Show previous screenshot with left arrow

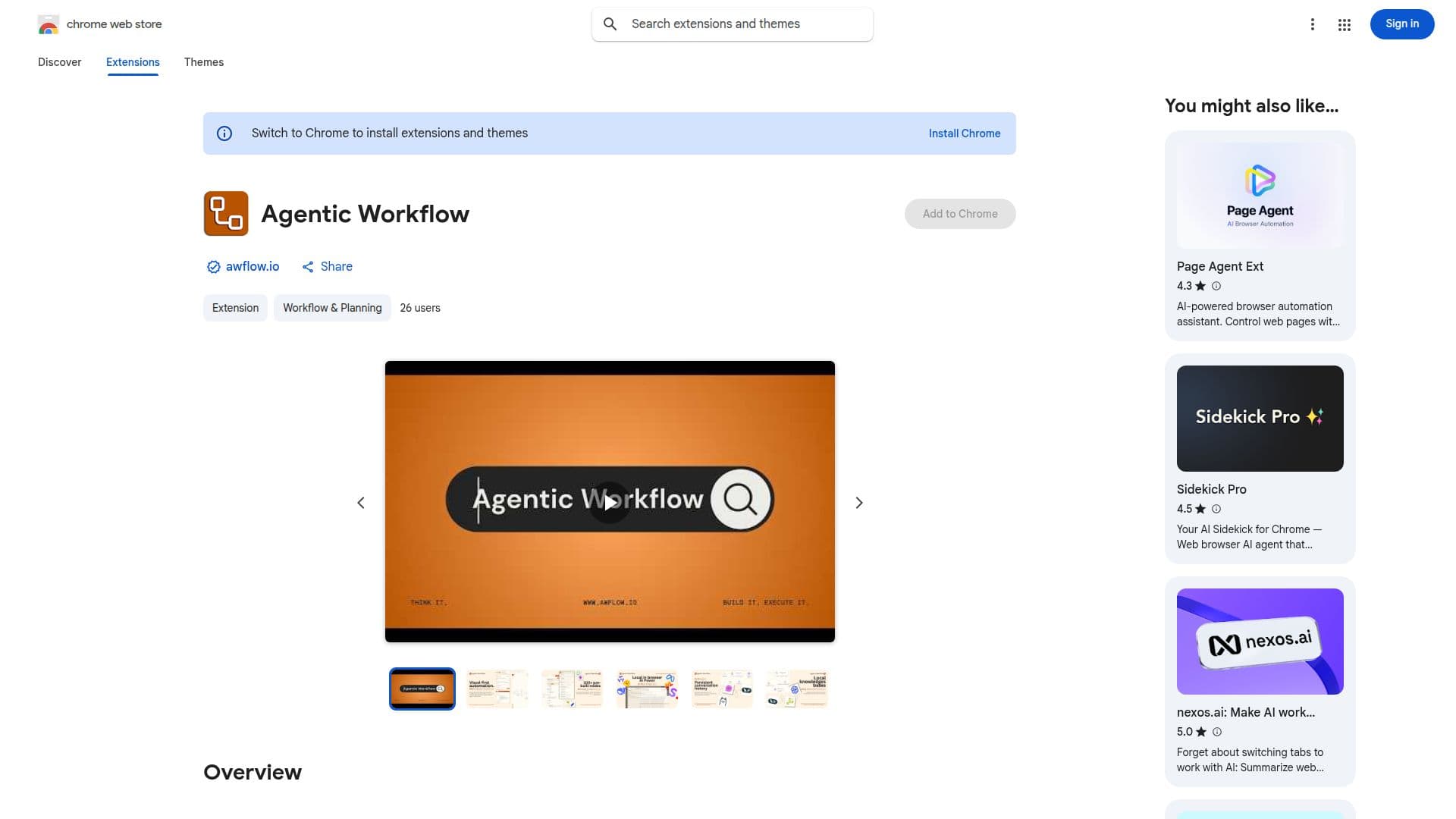(x=361, y=503)
